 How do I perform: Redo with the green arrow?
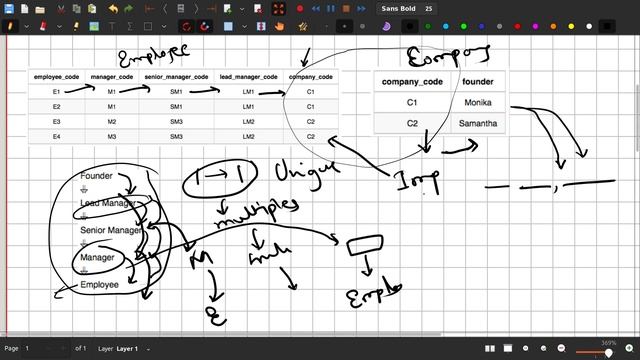coord(129,9)
